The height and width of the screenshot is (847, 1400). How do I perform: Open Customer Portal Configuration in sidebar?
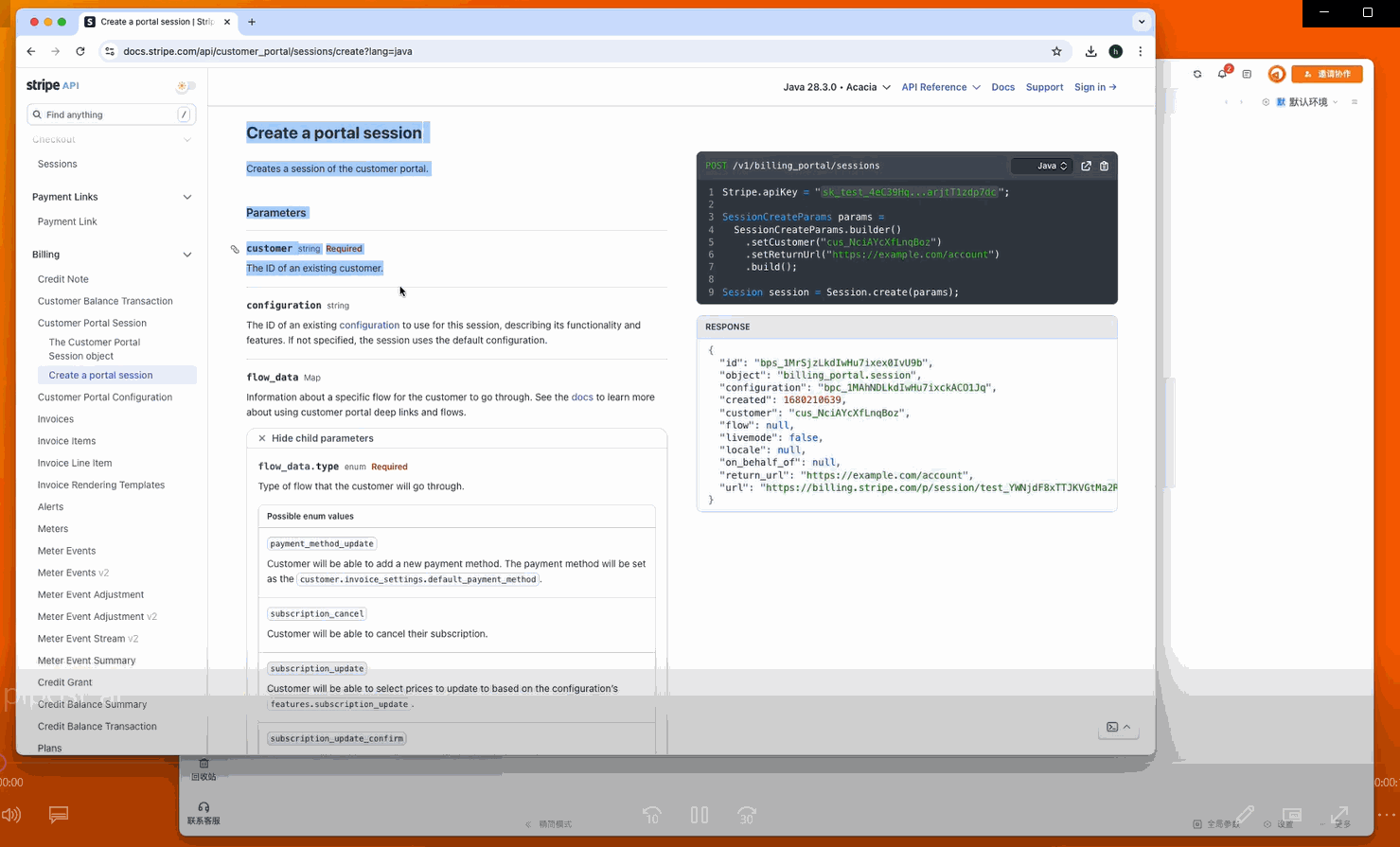tap(105, 397)
